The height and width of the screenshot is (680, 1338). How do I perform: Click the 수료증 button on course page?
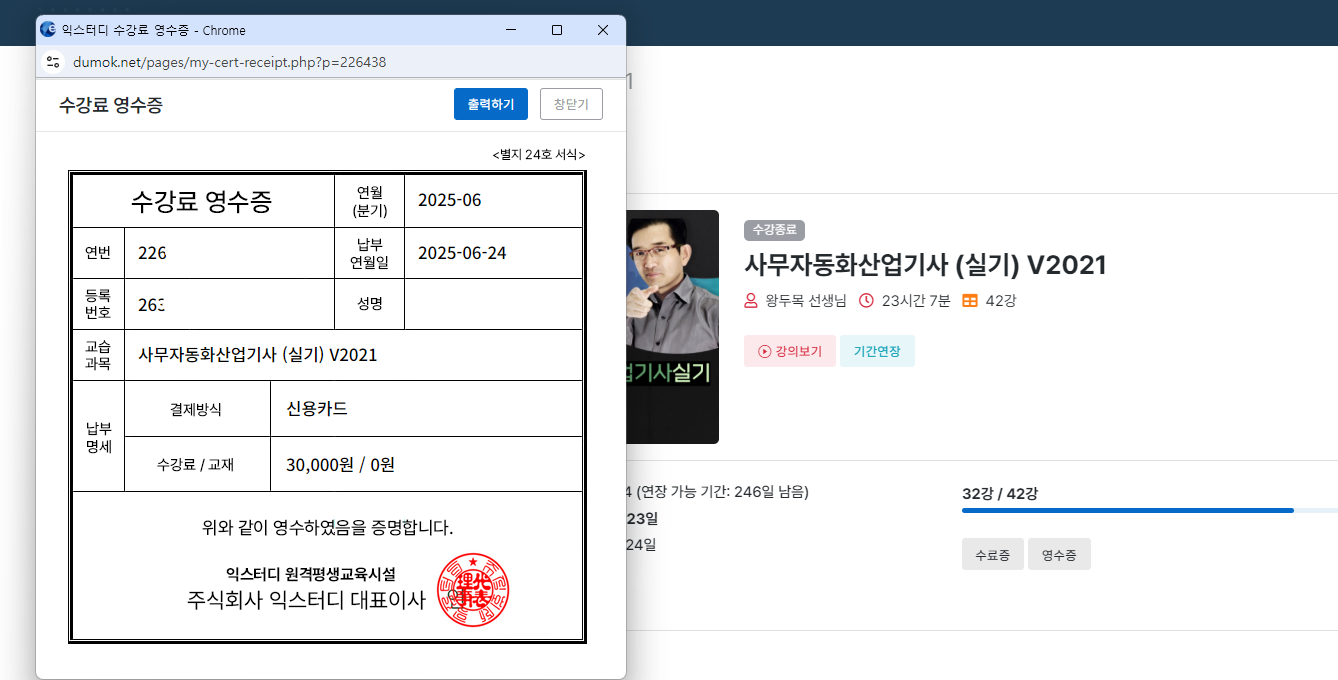(992, 554)
